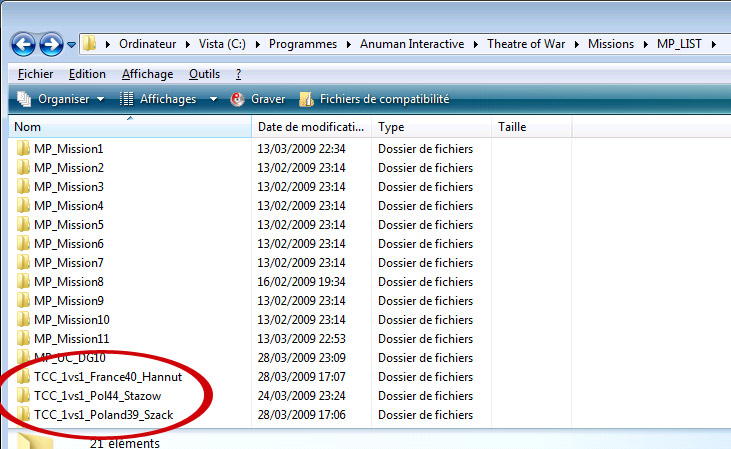Image resolution: width=731 pixels, height=449 pixels.
Task: Select the MP_Mission1 folder icon
Action: click(24, 149)
